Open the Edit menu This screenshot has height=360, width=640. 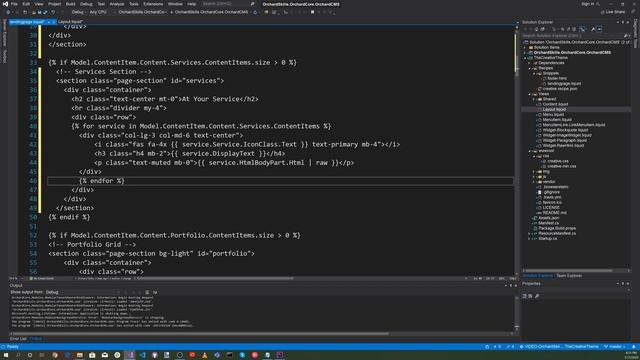click(x=26, y=4)
